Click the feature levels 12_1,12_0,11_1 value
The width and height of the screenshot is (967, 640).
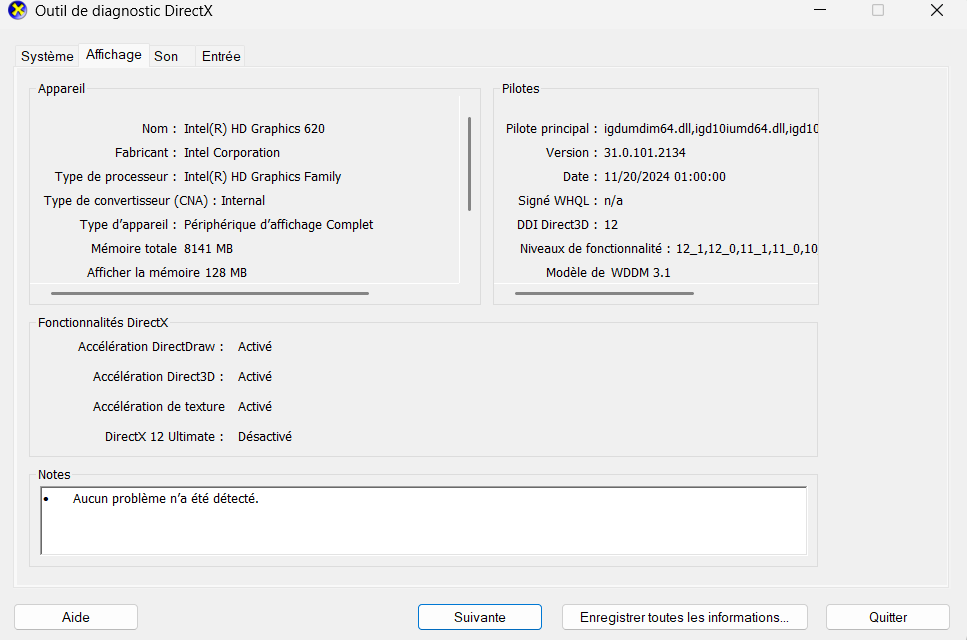pos(746,249)
